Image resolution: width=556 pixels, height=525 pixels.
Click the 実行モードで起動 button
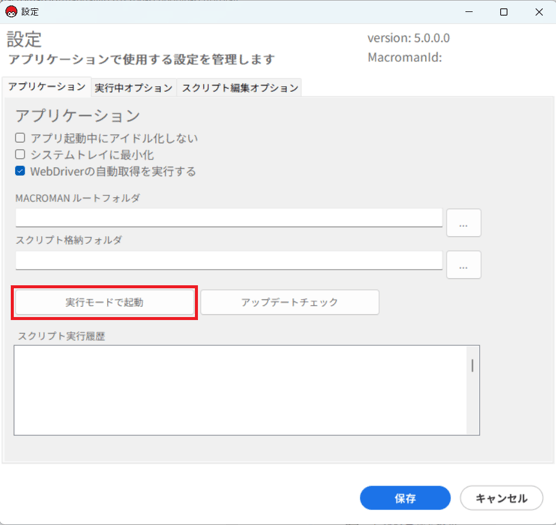[x=105, y=302]
